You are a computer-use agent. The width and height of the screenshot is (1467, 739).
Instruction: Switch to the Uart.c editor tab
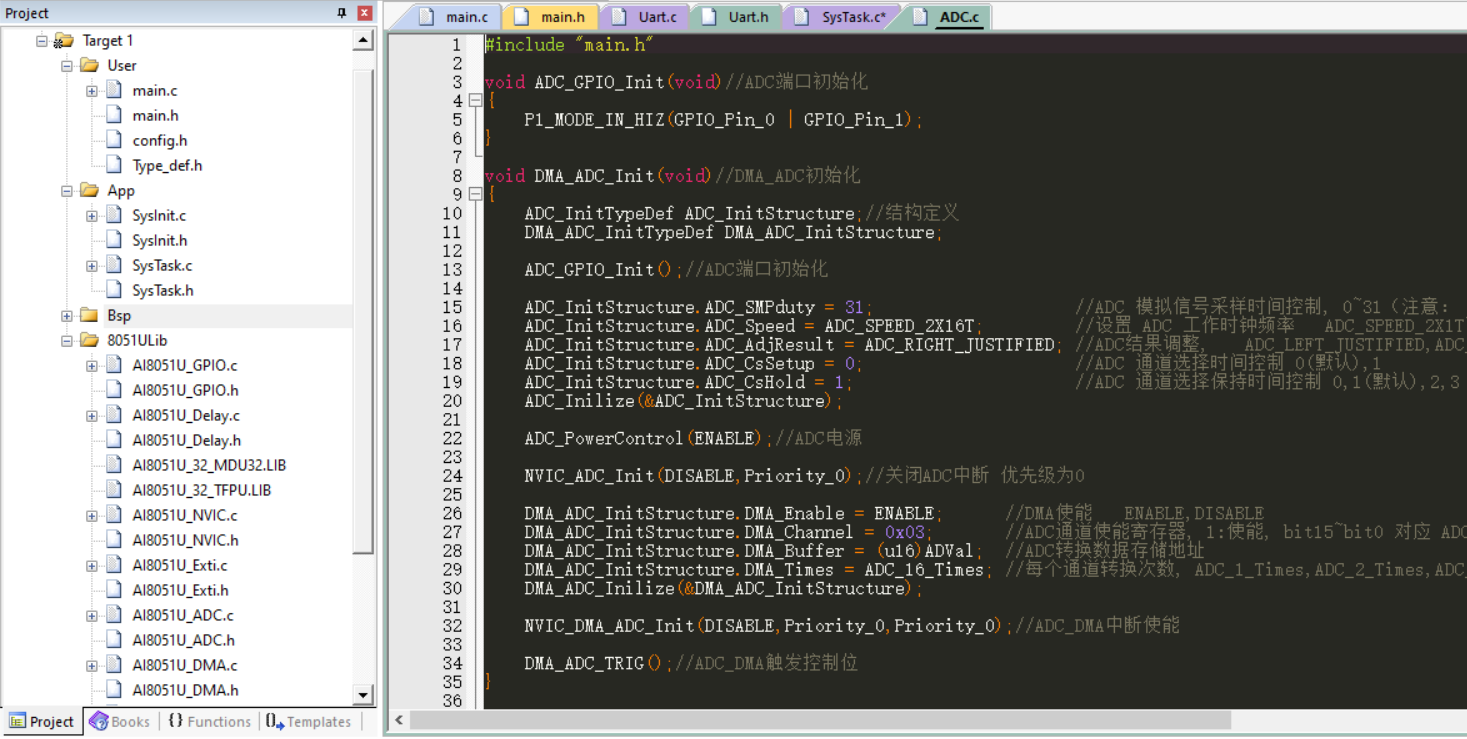(x=645, y=17)
